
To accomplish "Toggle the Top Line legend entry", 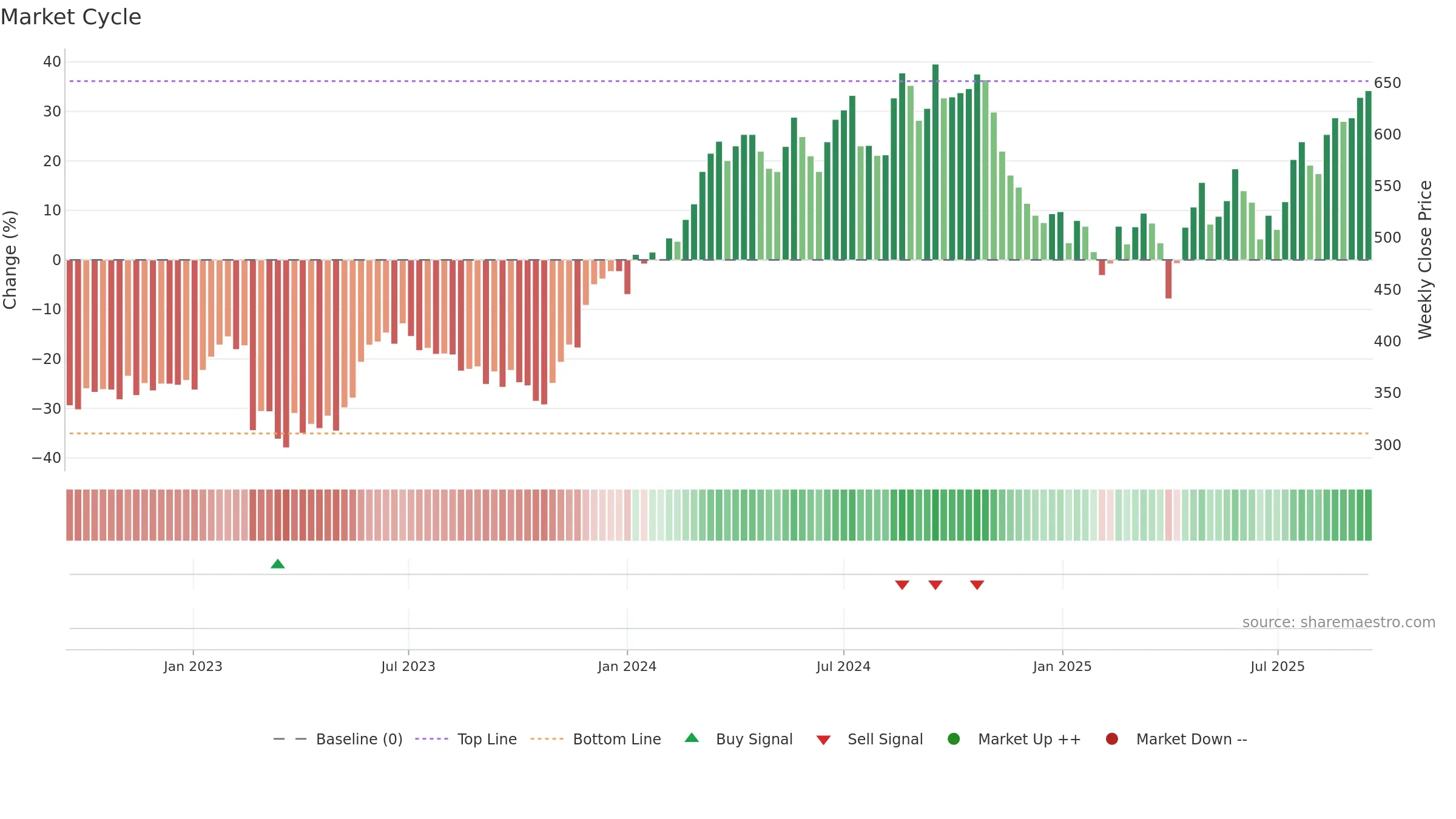I will click(466, 739).
